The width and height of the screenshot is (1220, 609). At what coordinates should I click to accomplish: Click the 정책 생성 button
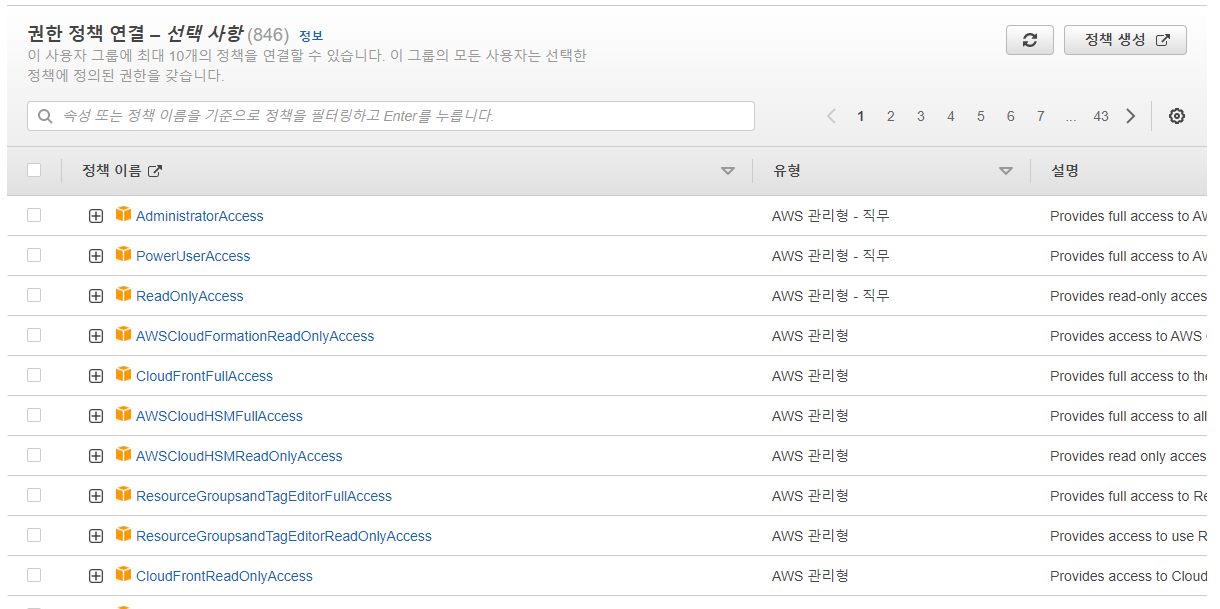pos(1125,40)
